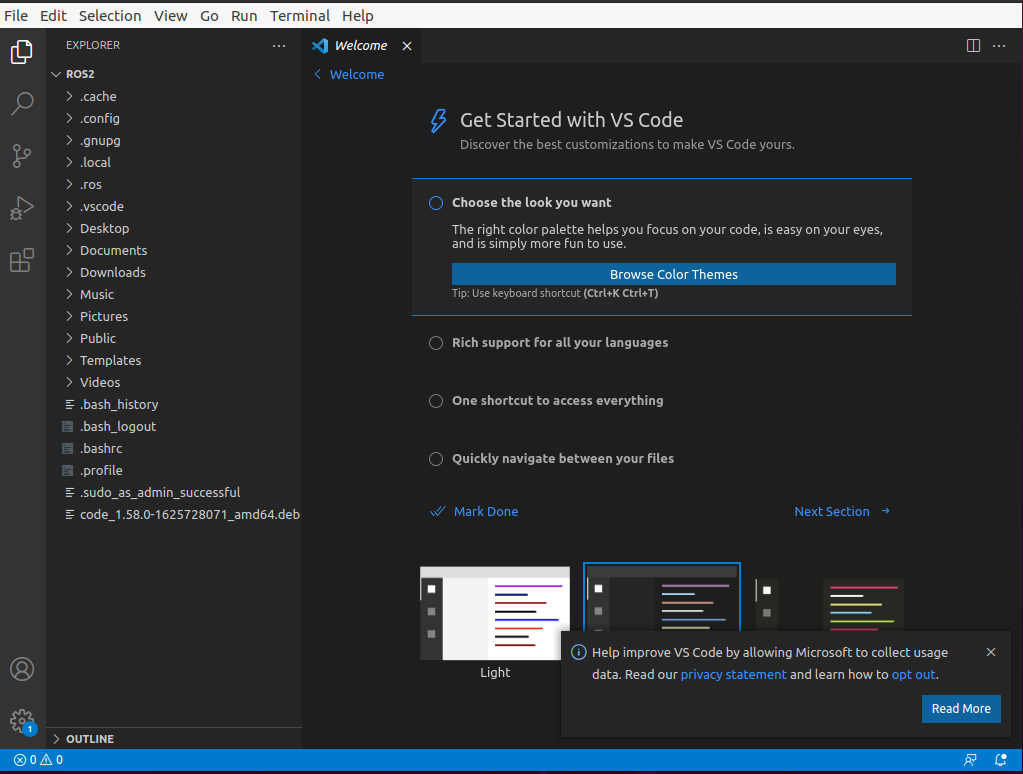The height and width of the screenshot is (774, 1023).
Task: Open the privacy statement link
Action: (x=733, y=675)
